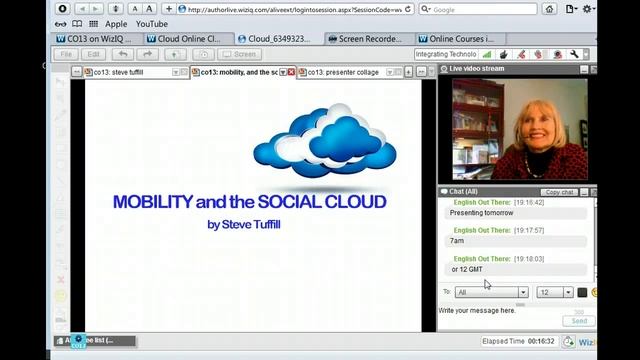
Task: Click the Copy chat button
Action: click(x=559, y=192)
